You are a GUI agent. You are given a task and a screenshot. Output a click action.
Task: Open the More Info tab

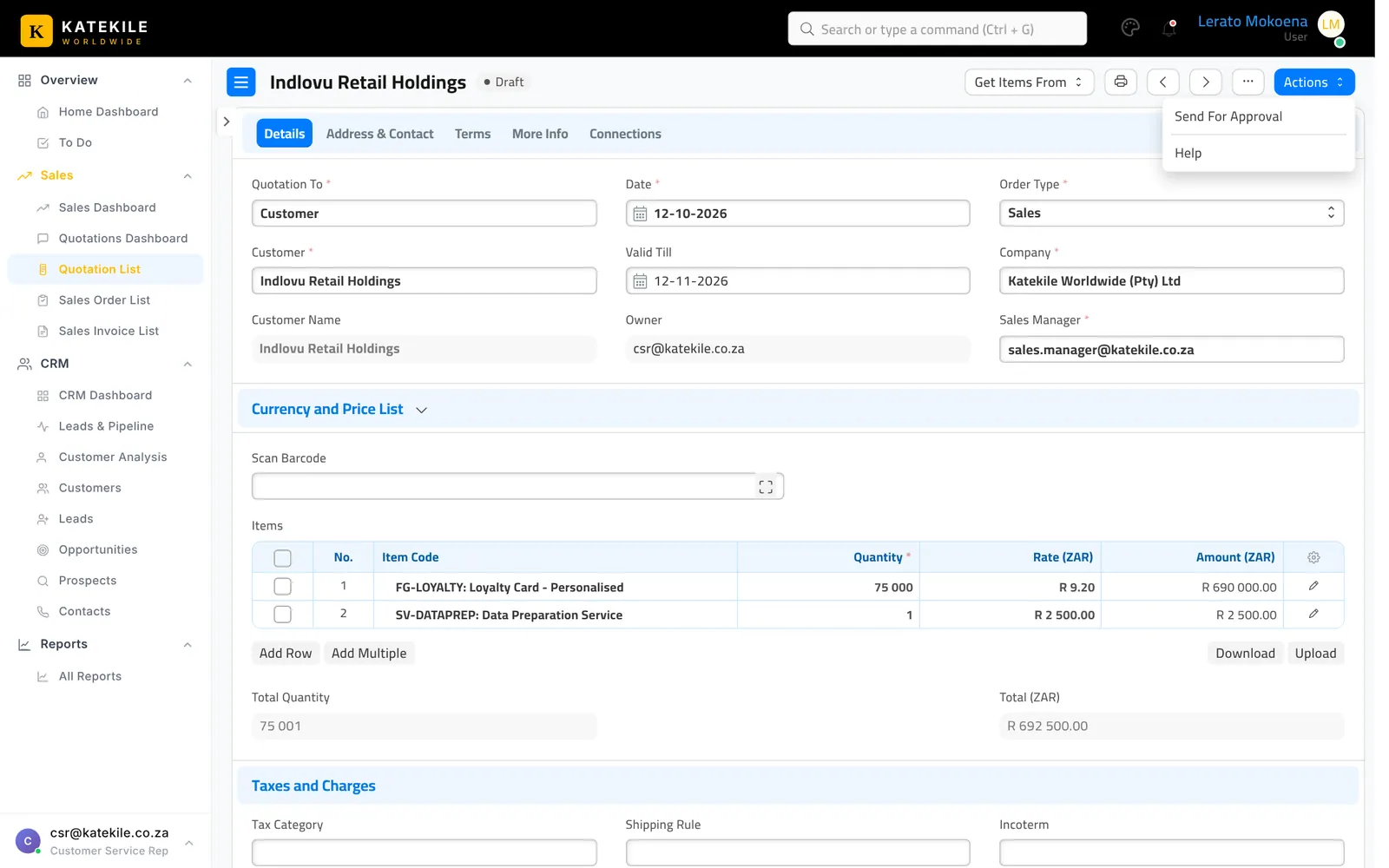[x=540, y=134]
